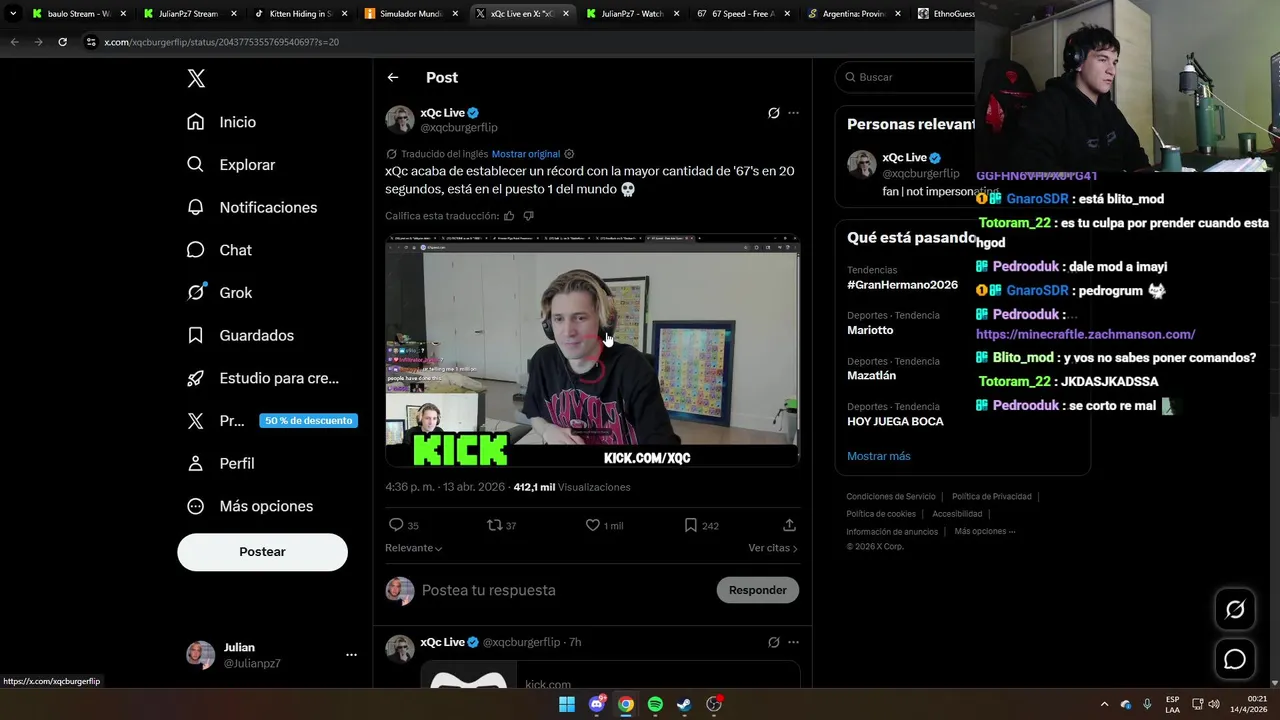This screenshot has height=720, width=1280.
Task: Click Buscar search field
Action: point(905,77)
